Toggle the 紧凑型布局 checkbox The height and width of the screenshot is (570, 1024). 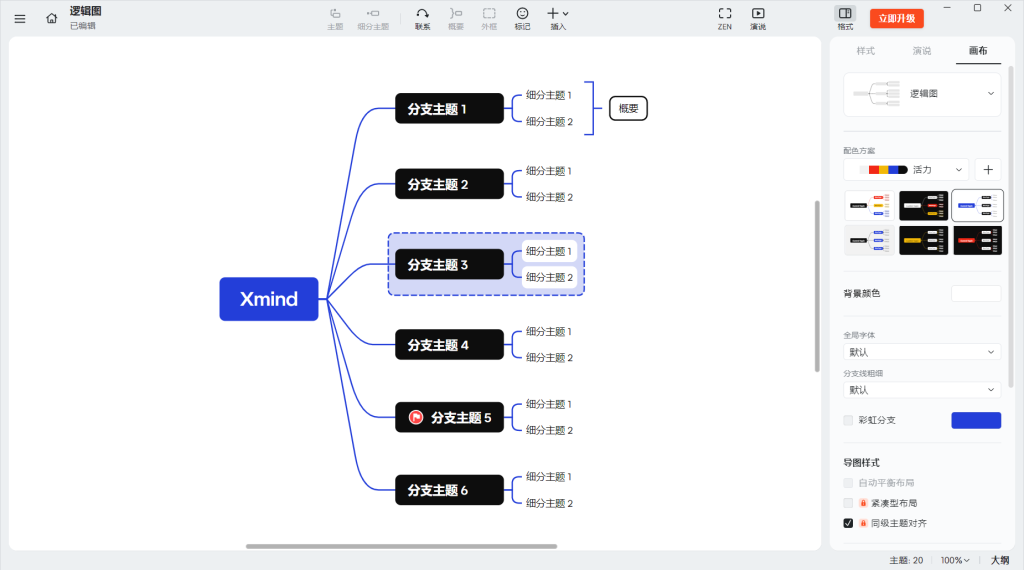pyautogui.click(x=848, y=503)
